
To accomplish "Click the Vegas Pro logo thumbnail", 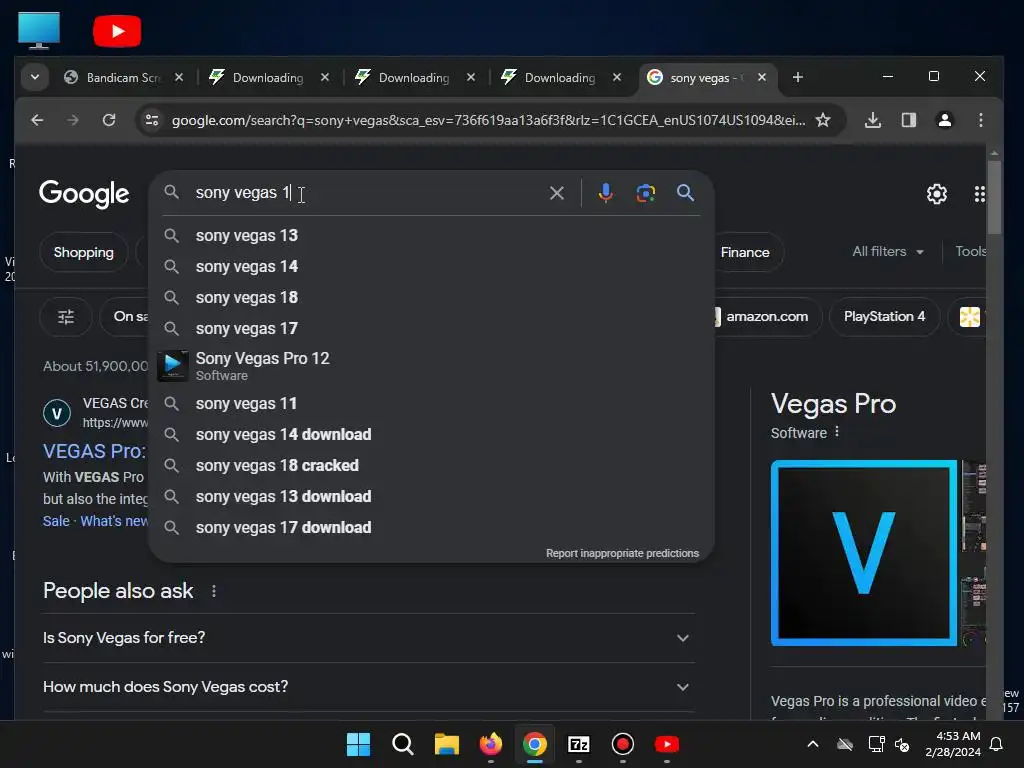I will [x=863, y=553].
